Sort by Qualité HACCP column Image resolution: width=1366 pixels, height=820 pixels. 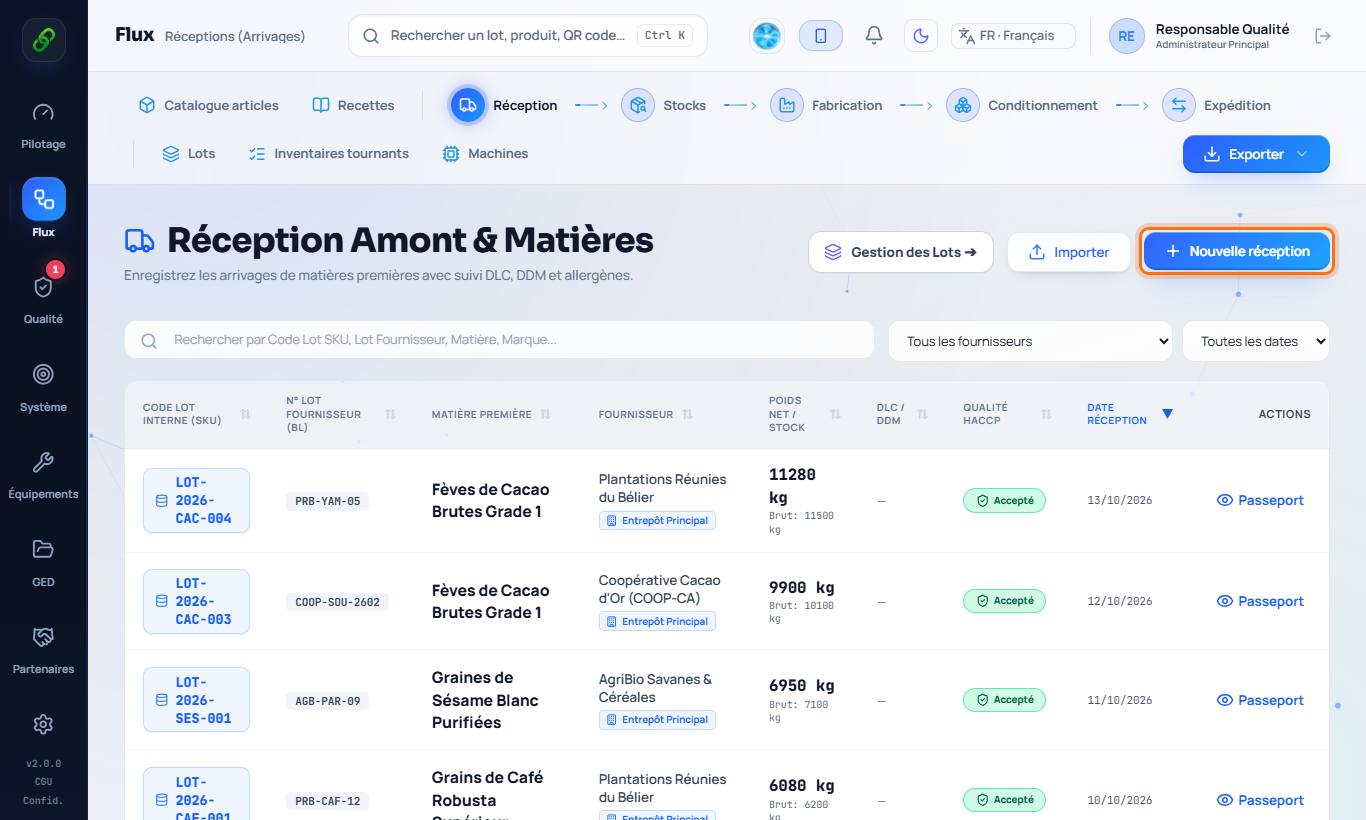(1007, 414)
